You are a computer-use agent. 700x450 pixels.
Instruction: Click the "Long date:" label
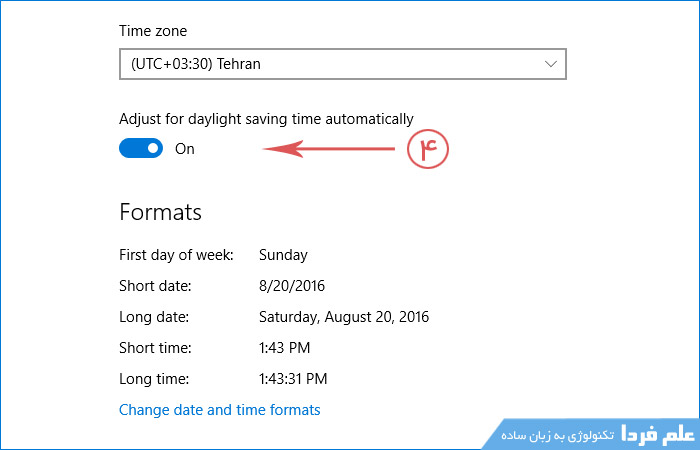[x=154, y=317]
